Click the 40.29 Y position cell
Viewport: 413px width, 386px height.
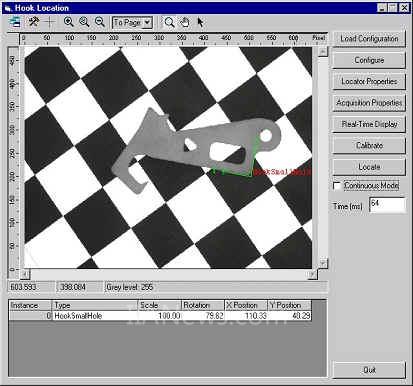[x=289, y=316]
